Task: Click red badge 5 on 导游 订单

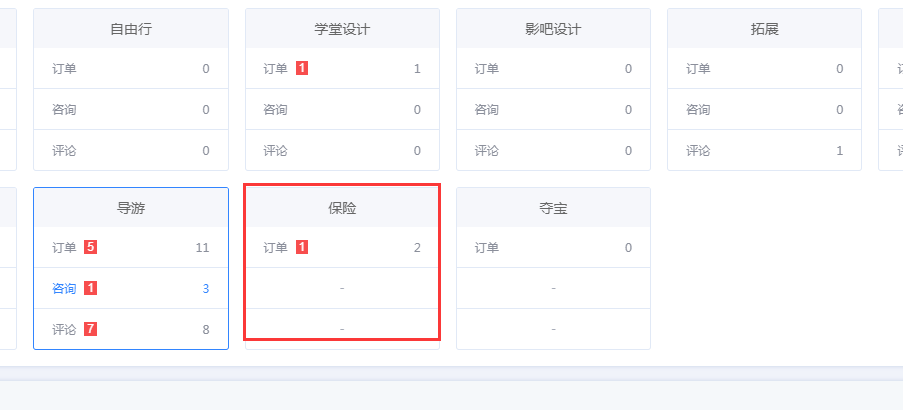Action: click(90, 247)
